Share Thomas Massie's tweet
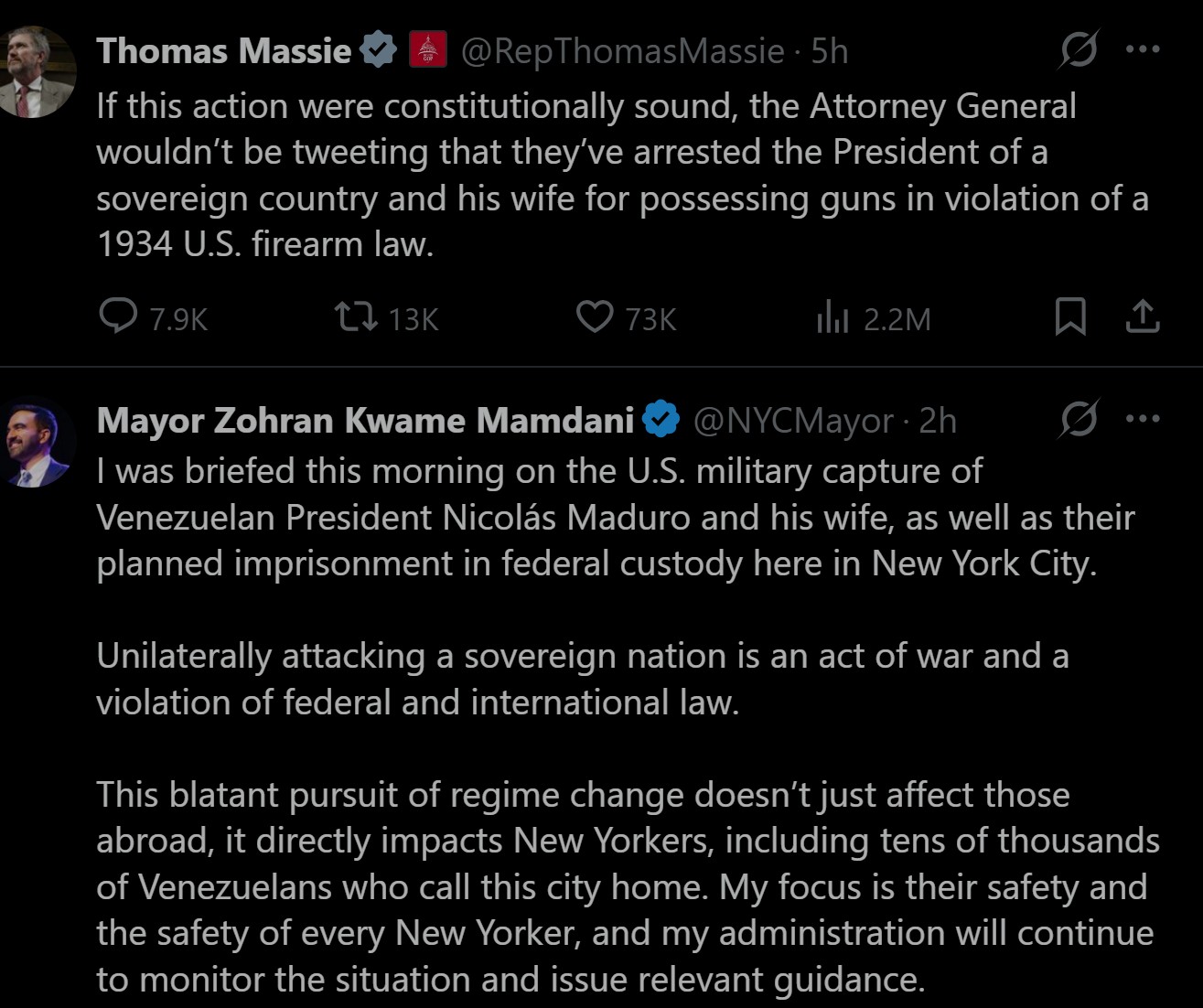Viewport: 1203px width, 1008px height. [x=1142, y=317]
